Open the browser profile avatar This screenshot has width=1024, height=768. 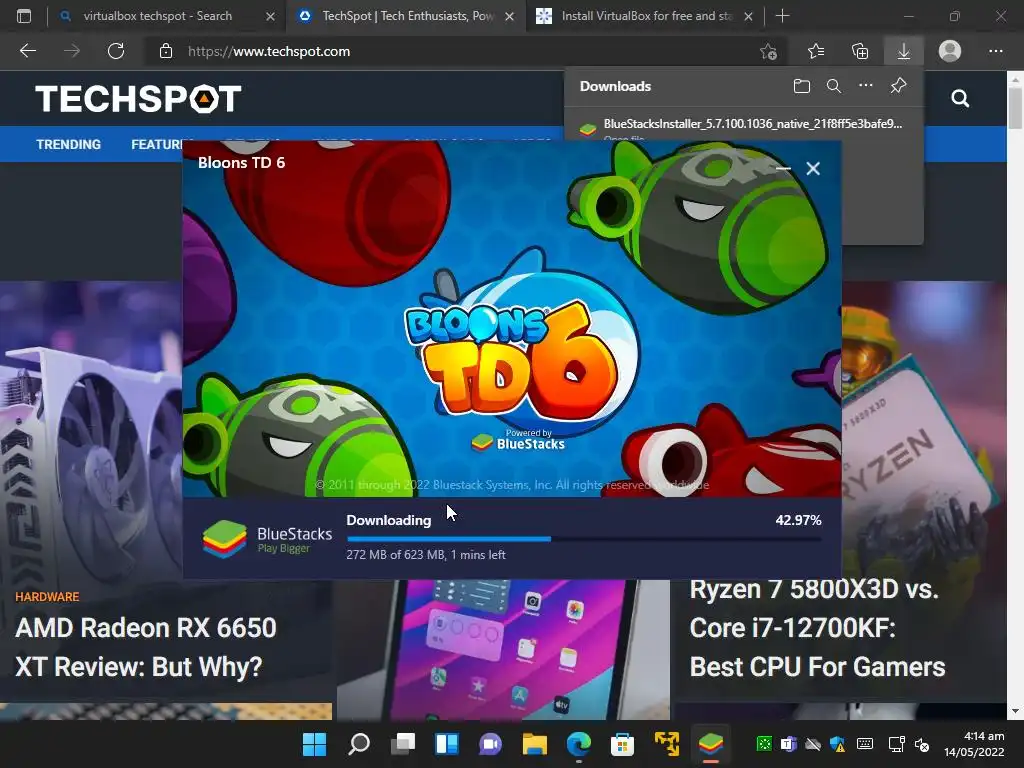click(x=950, y=51)
